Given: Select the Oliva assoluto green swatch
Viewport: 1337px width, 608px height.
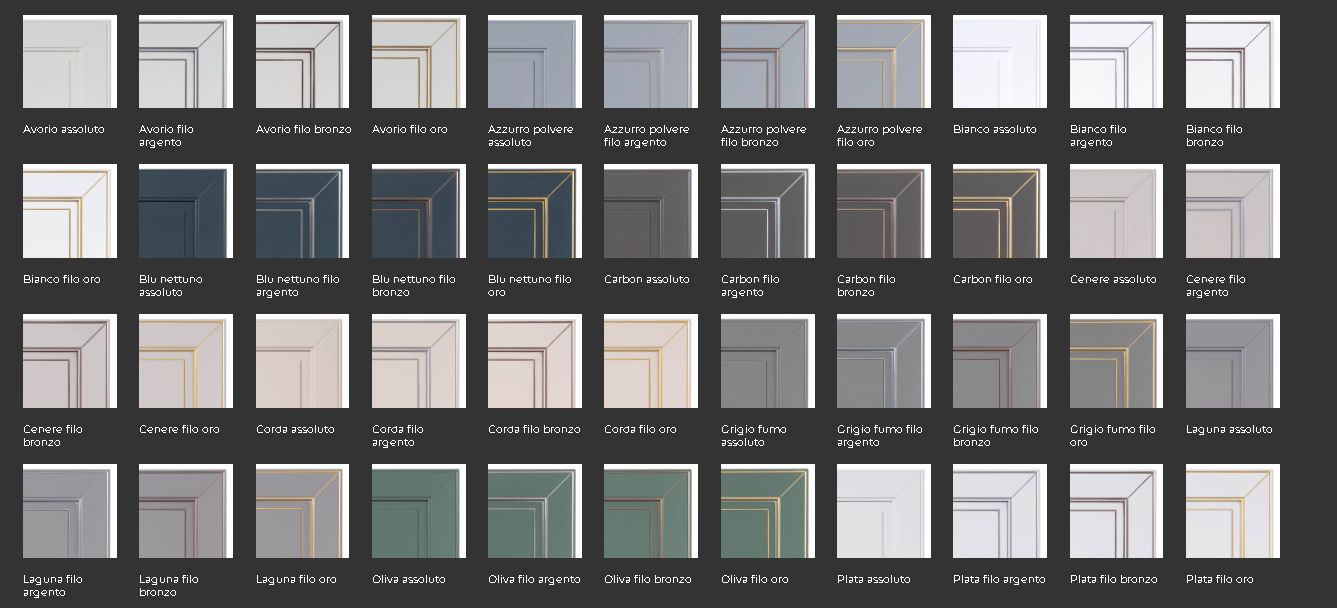Looking at the screenshot, I should [x=418, y=511].
